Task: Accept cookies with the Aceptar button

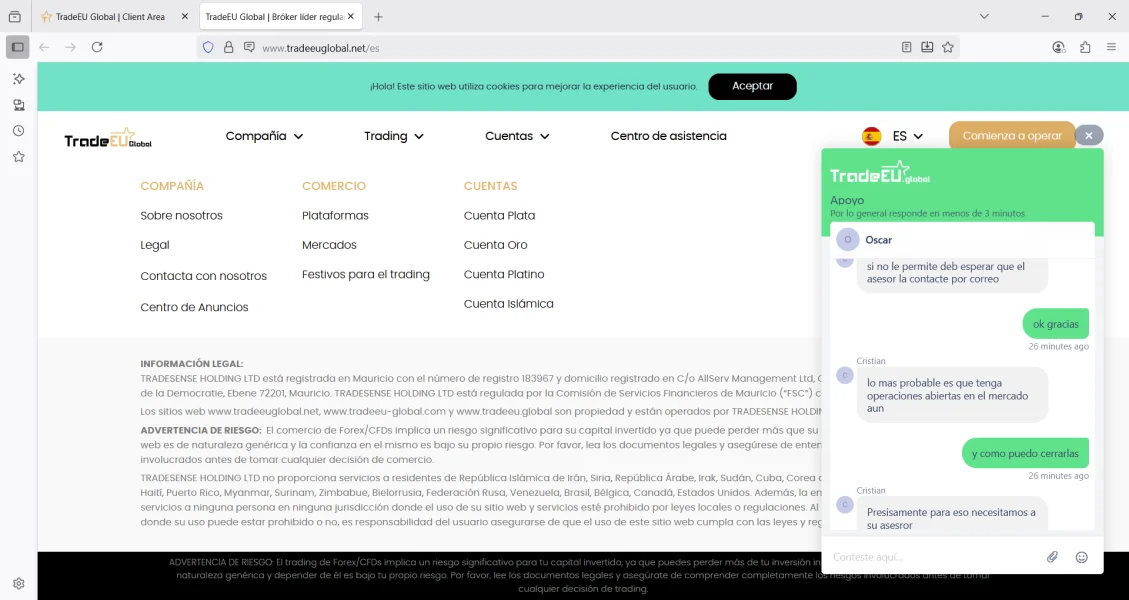Action: [x=752, y=87]
